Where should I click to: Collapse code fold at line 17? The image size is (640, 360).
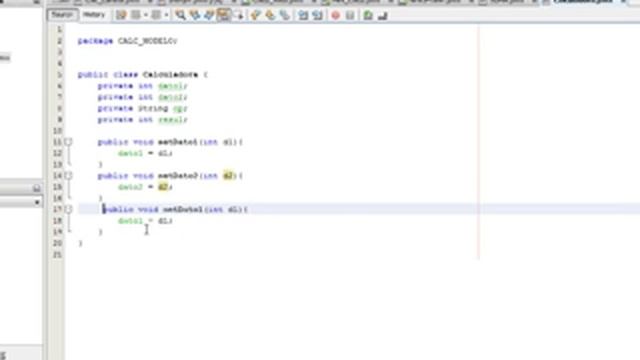click(x=68, y=209)
